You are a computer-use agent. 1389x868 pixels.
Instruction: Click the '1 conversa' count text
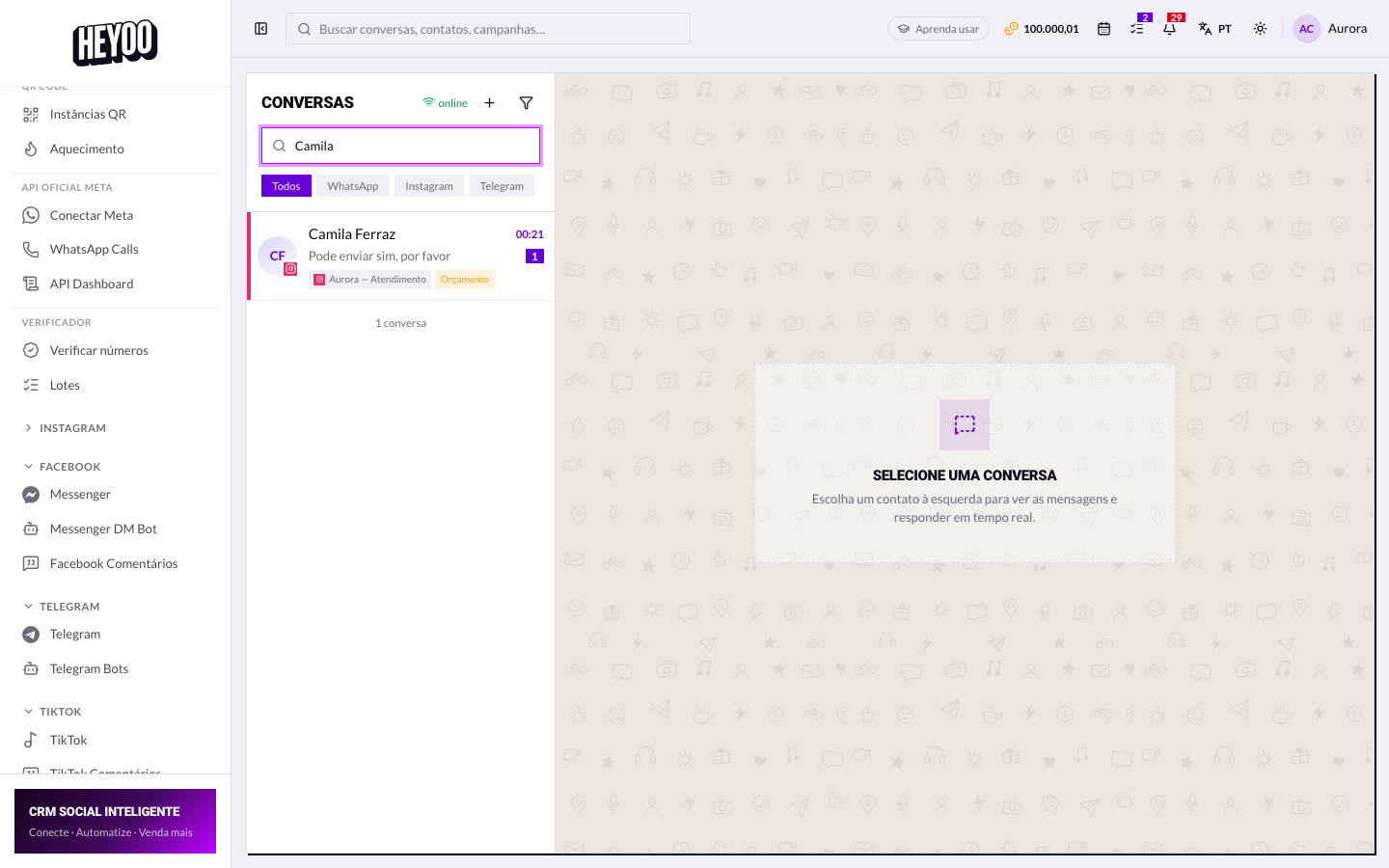pyautogui.click(x=400, y=323)
